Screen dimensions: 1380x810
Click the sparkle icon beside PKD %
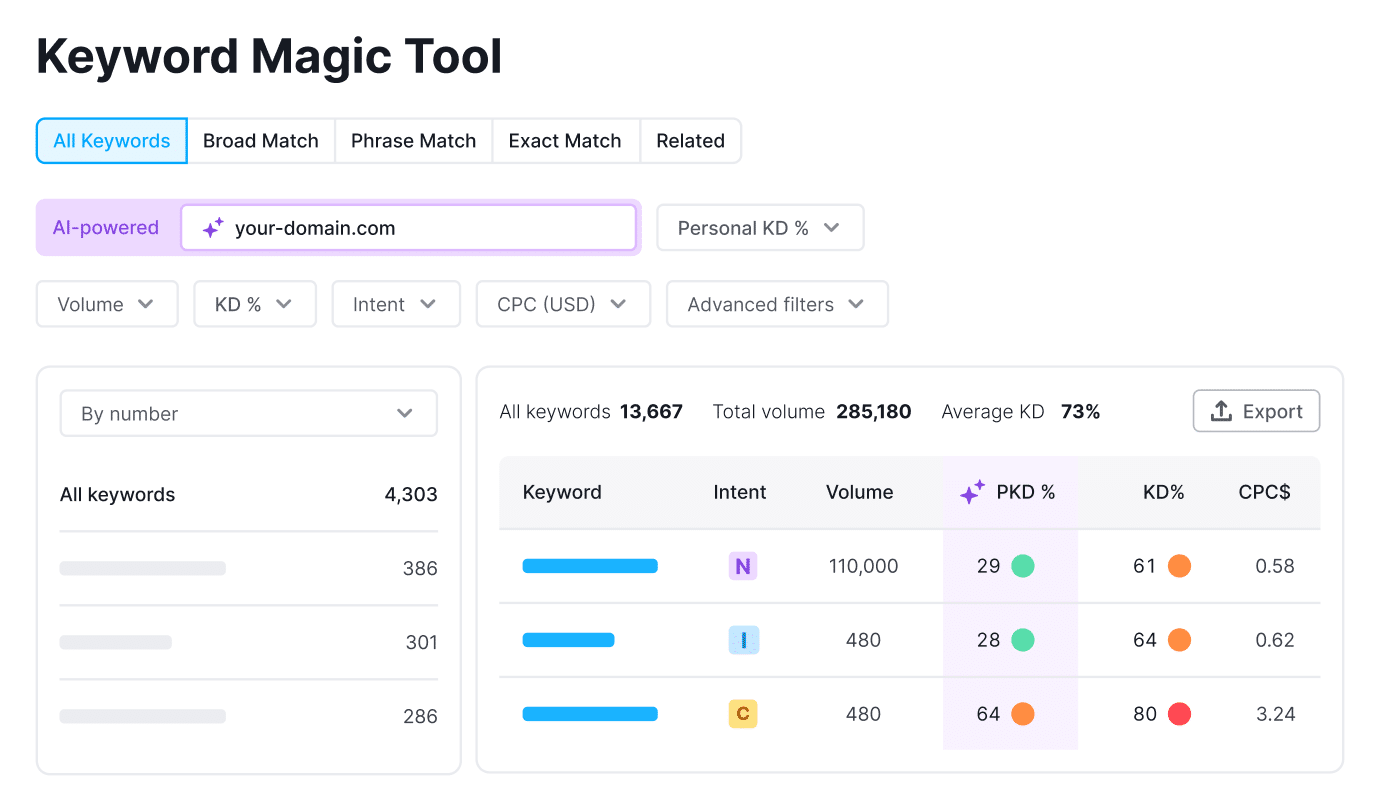972,492
